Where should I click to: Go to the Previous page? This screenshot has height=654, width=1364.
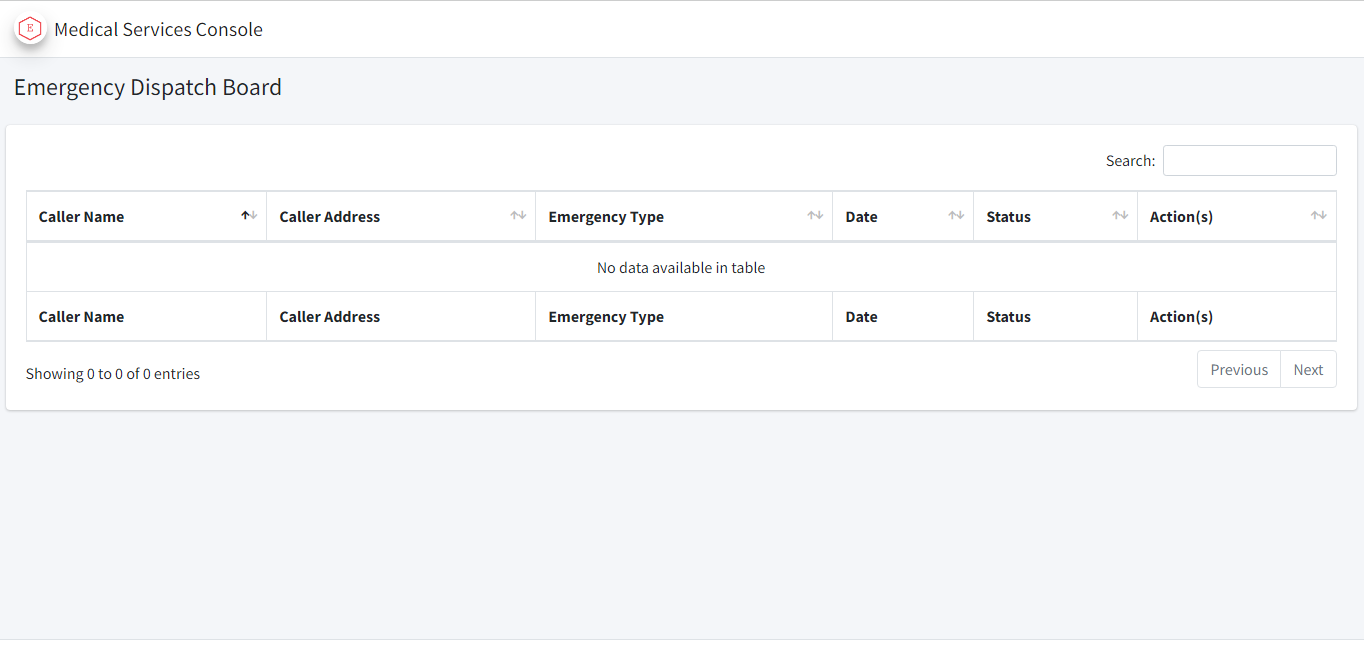pos(1239,370)
